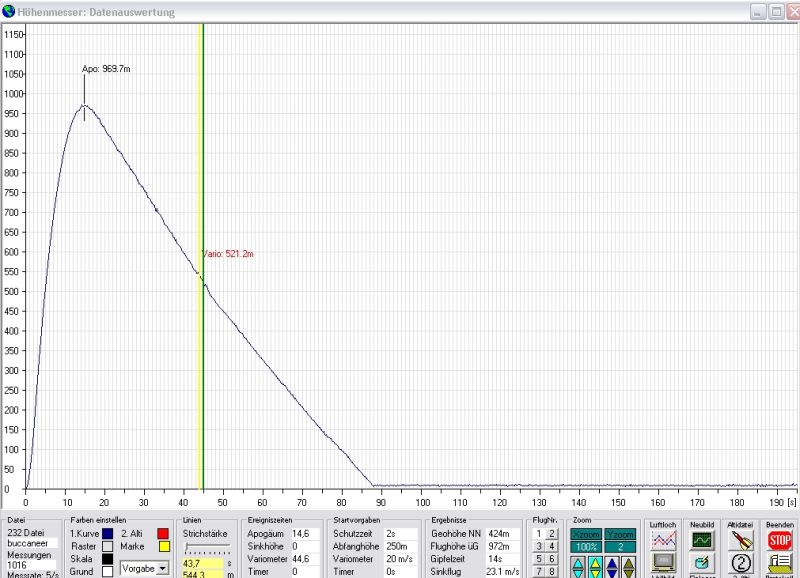The width and height of the screenshot is (800, 578).
Task: Click the olive up/down zoom arrows
Action: 629,567
